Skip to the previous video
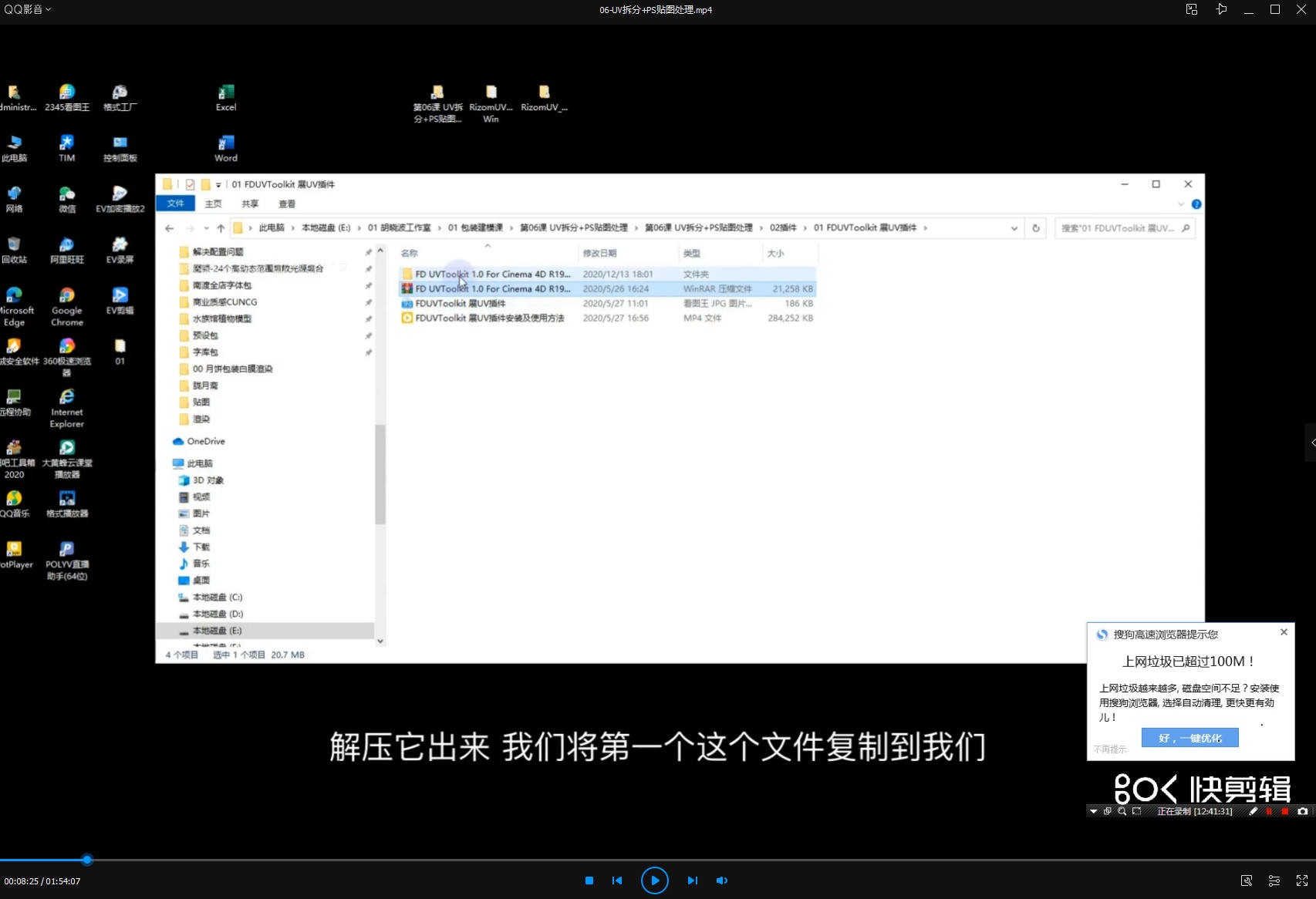This screenshot has height=899, width=1316. coord(617,880)
